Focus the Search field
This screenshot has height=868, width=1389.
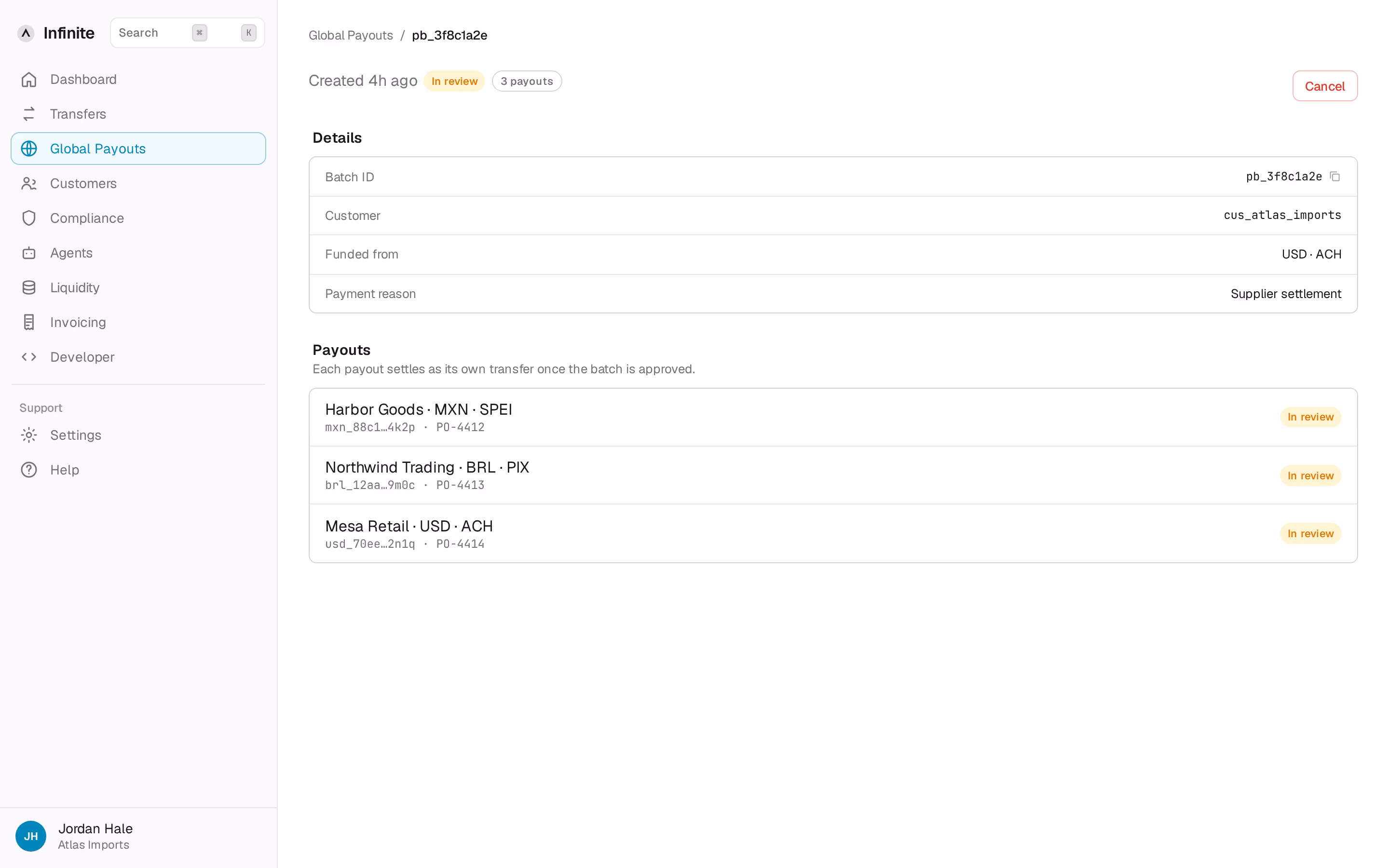[187, 33]
